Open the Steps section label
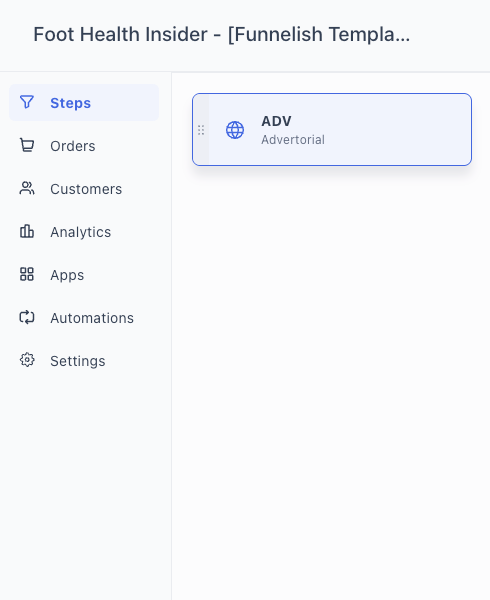 point(71,103)
